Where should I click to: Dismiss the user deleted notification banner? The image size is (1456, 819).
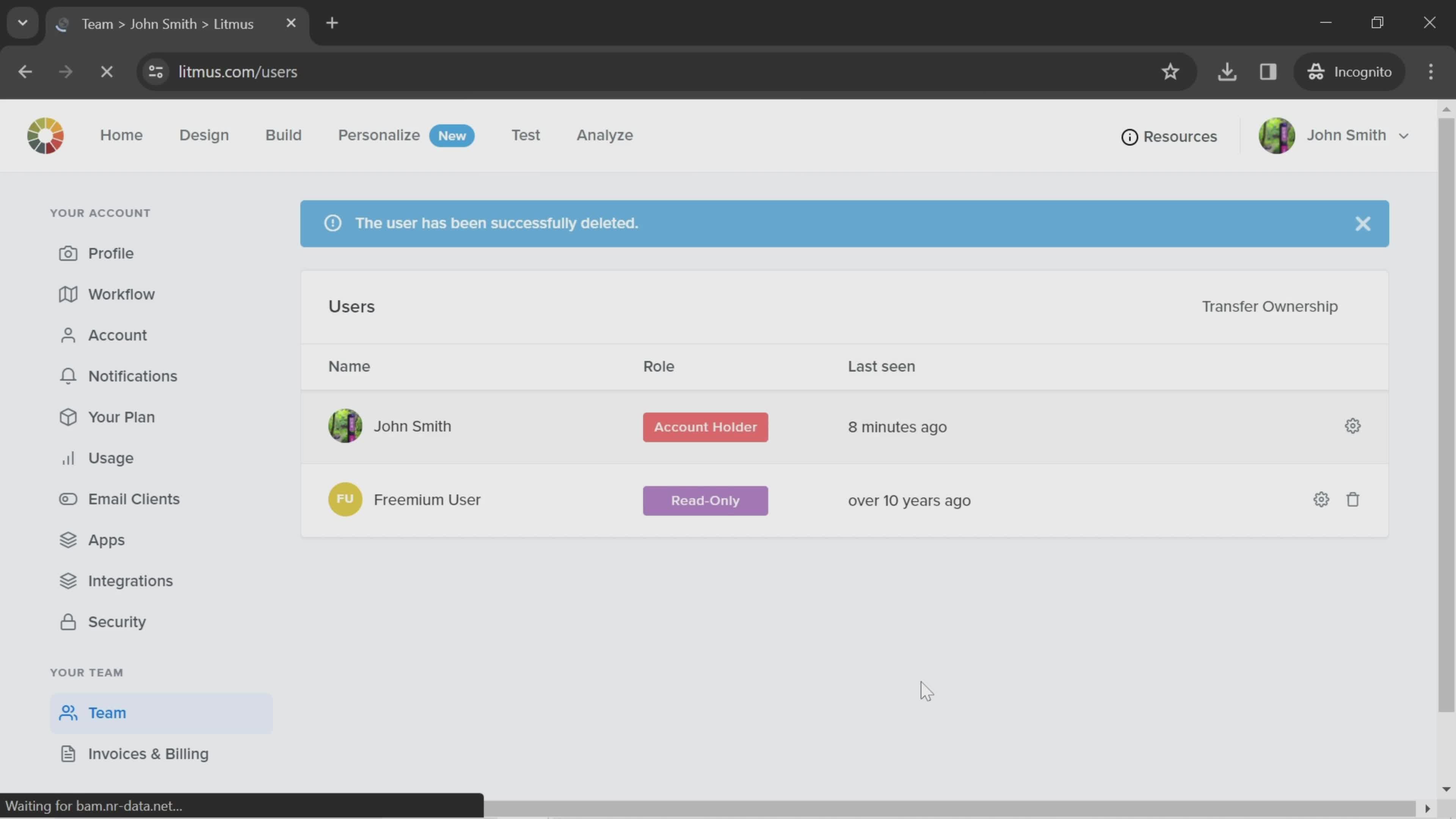[1363, 224]
